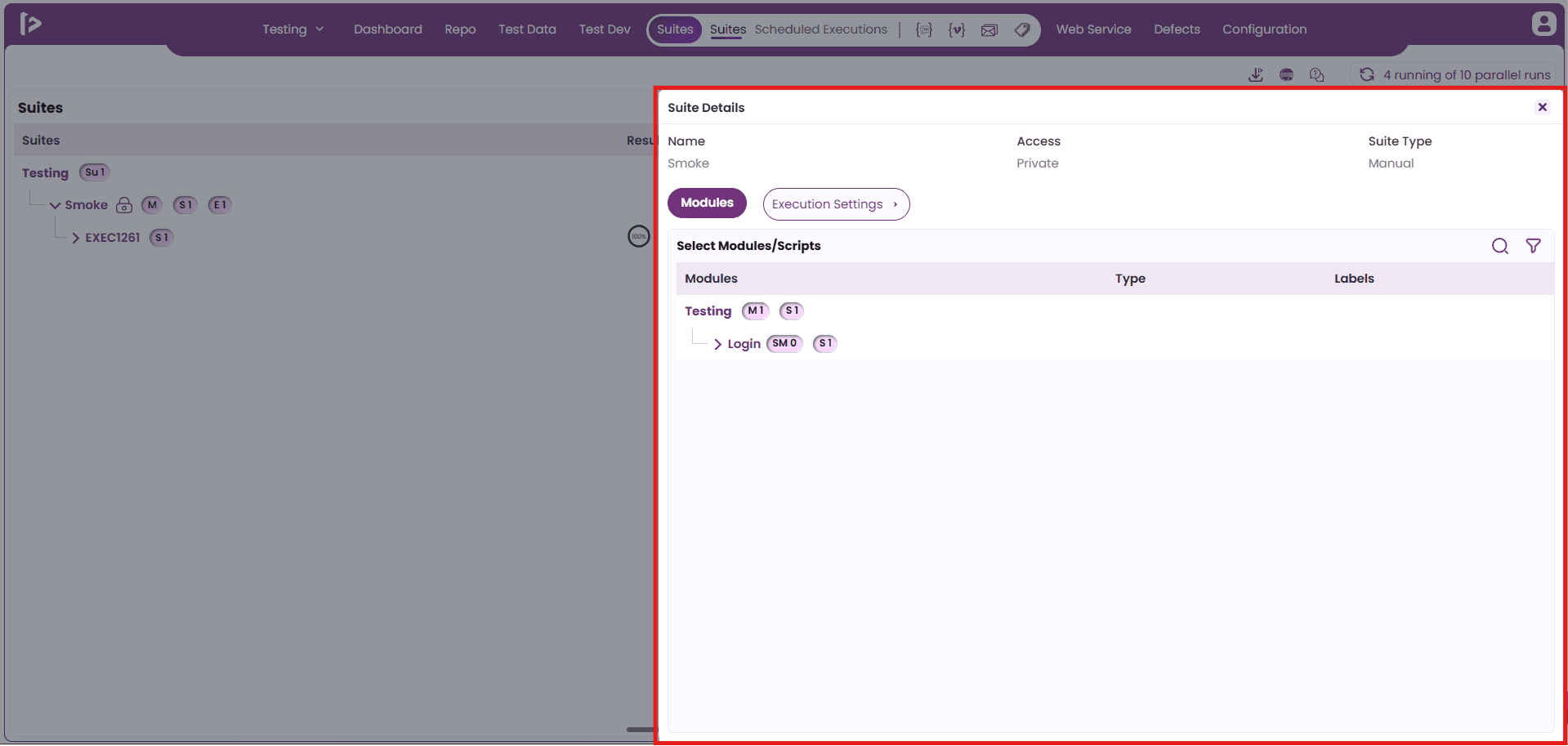This screenshot has height=746, width=1568.
Task: Click the email envelope icon in navbar
Action: tap(989, 30)
